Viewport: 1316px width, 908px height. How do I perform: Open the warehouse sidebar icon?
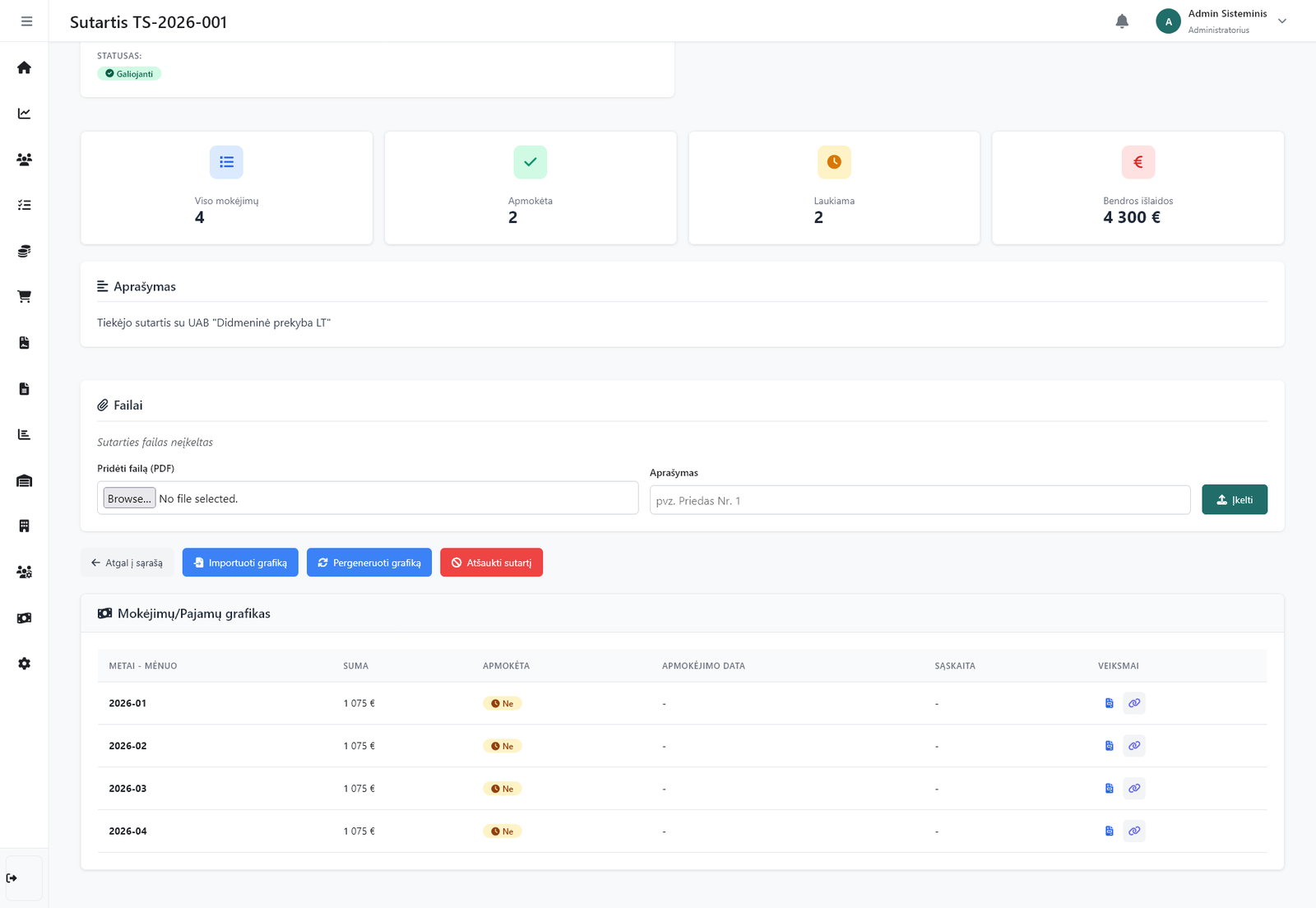coord(25,480)
